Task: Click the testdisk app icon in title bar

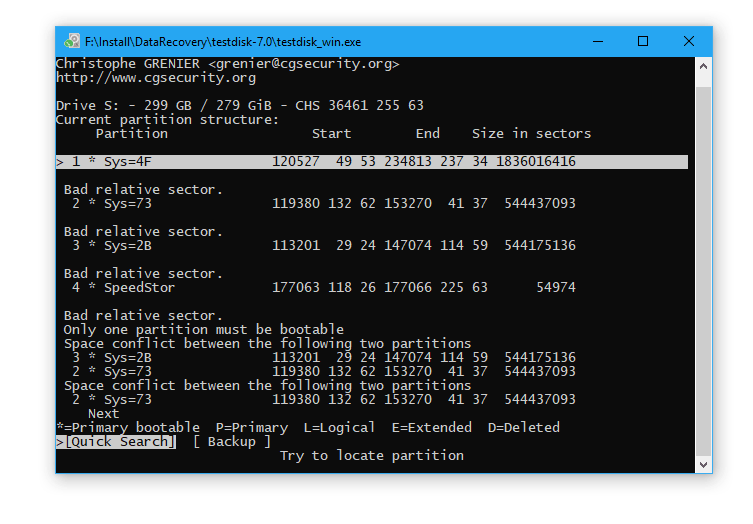Action: 72,41
